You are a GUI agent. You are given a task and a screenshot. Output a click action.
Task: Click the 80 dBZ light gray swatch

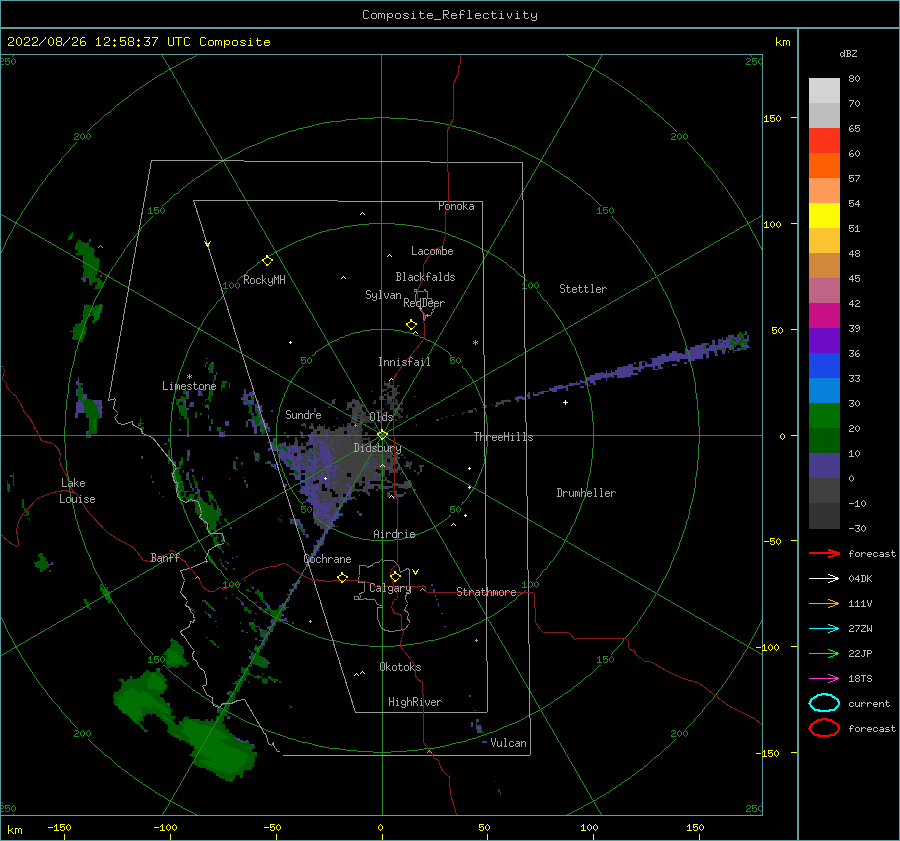824,91
